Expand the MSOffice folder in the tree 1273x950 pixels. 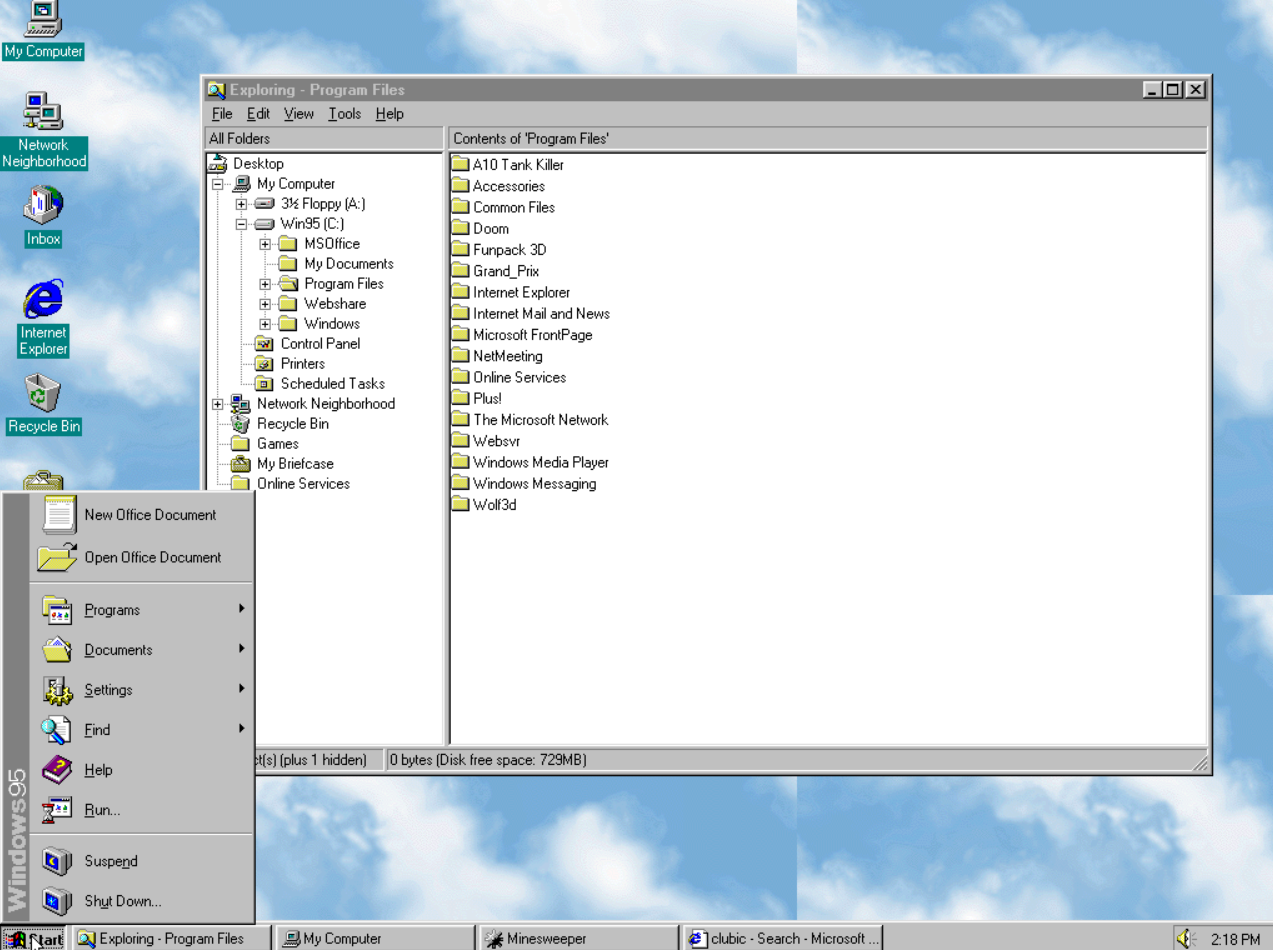[x=263, y=243]
